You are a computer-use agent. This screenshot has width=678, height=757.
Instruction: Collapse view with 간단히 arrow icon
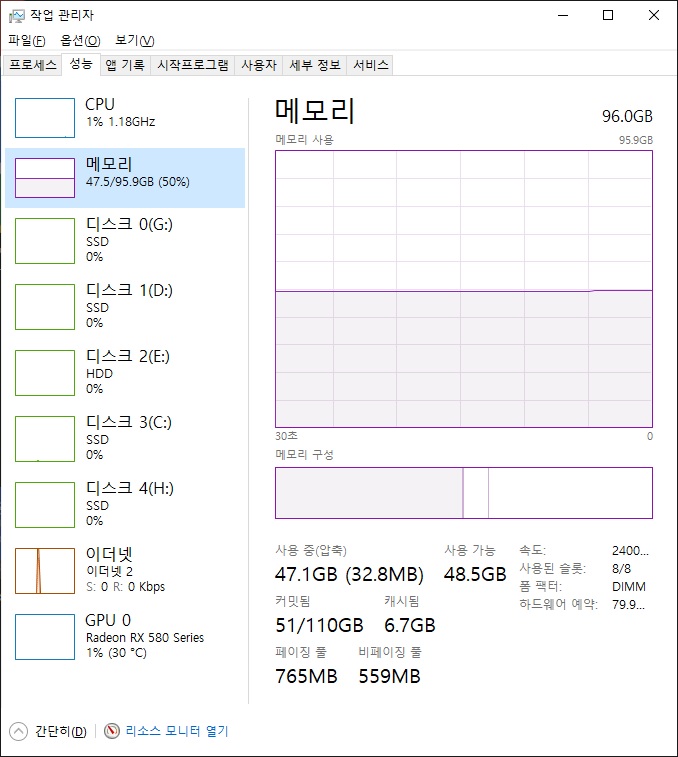coord(18,731)
